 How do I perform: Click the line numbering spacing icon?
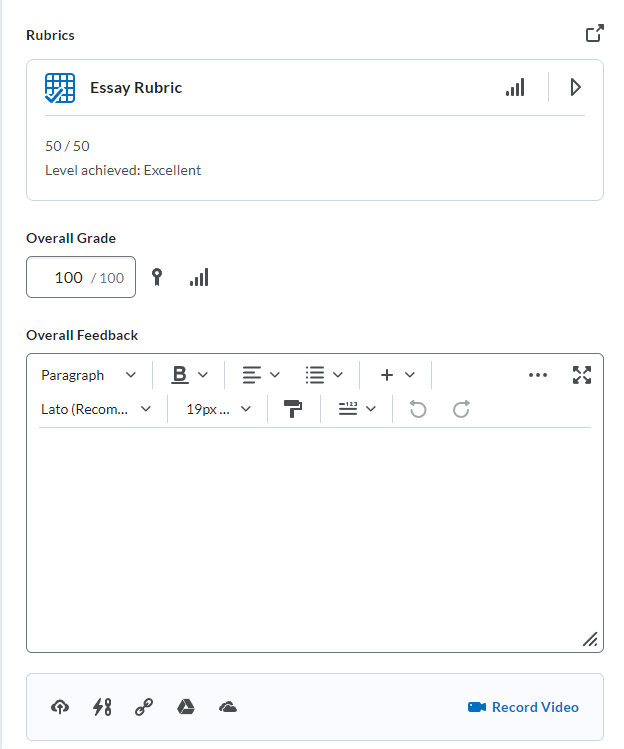click(348, 409)
